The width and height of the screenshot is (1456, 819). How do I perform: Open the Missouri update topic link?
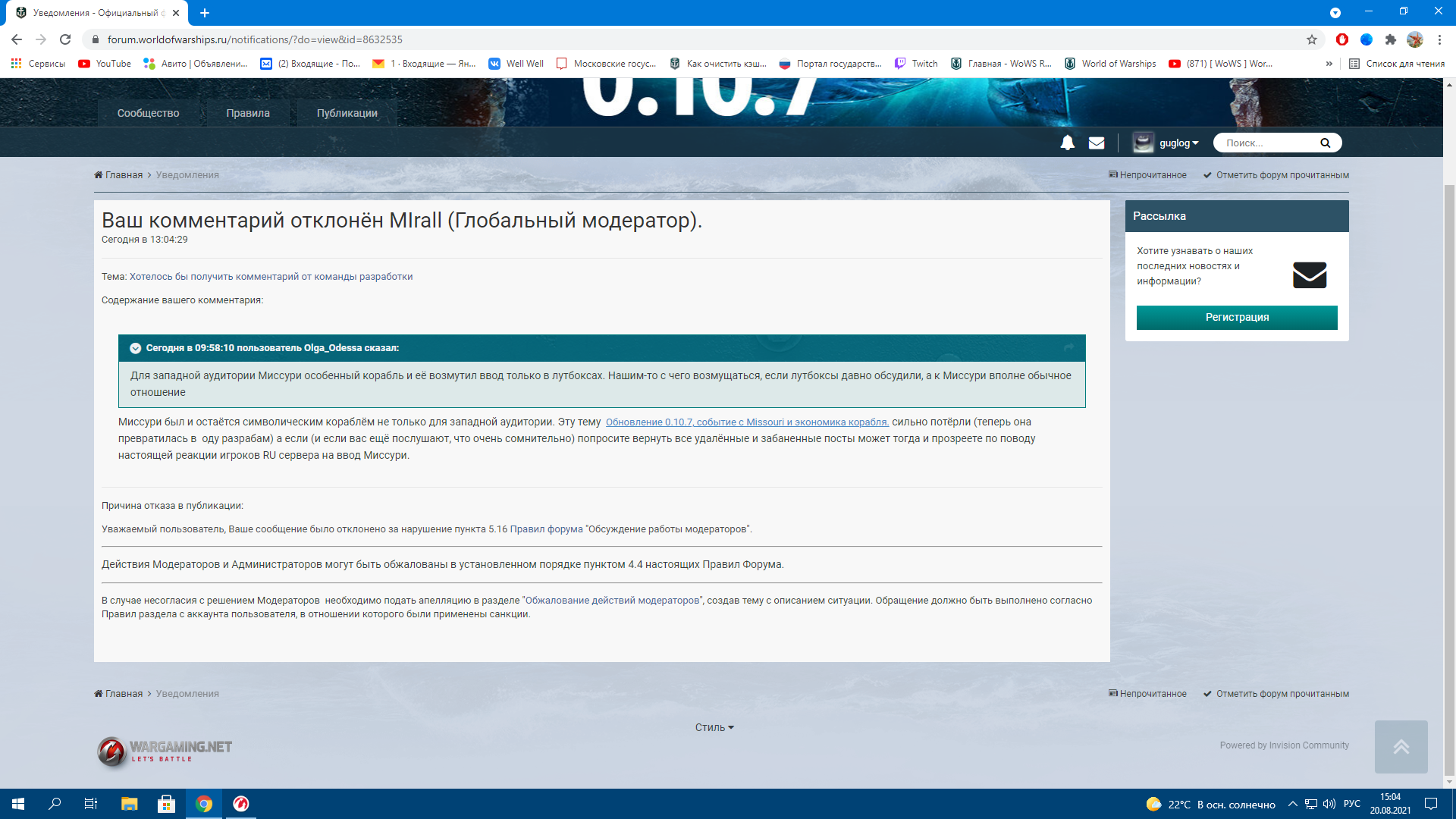click(747, 422)
